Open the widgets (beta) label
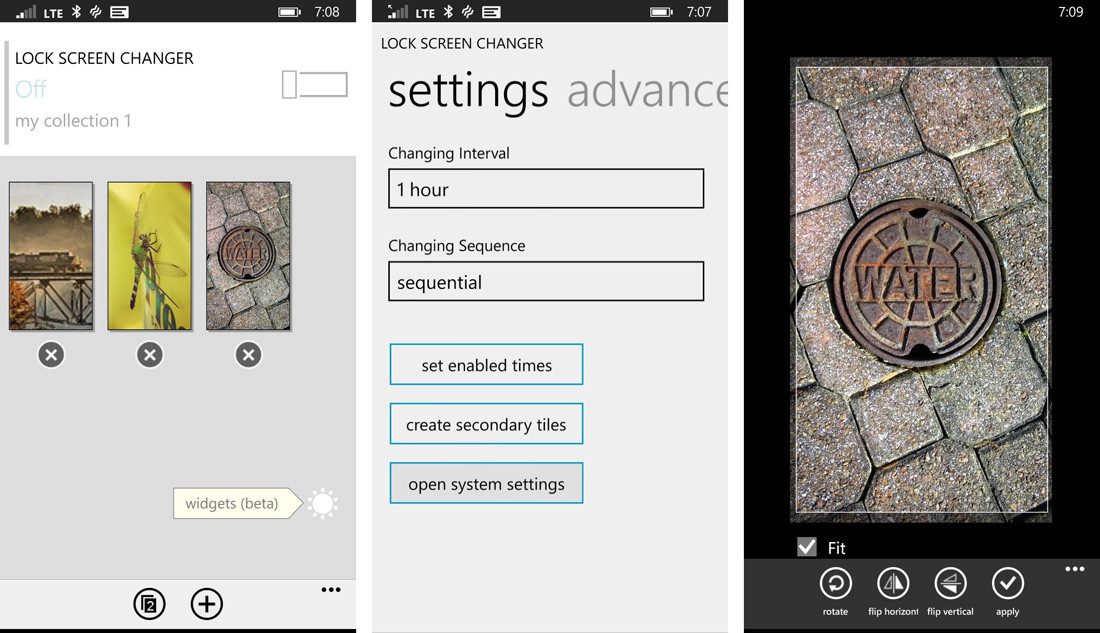The image size is (1100, 633). tap(237, 503)
